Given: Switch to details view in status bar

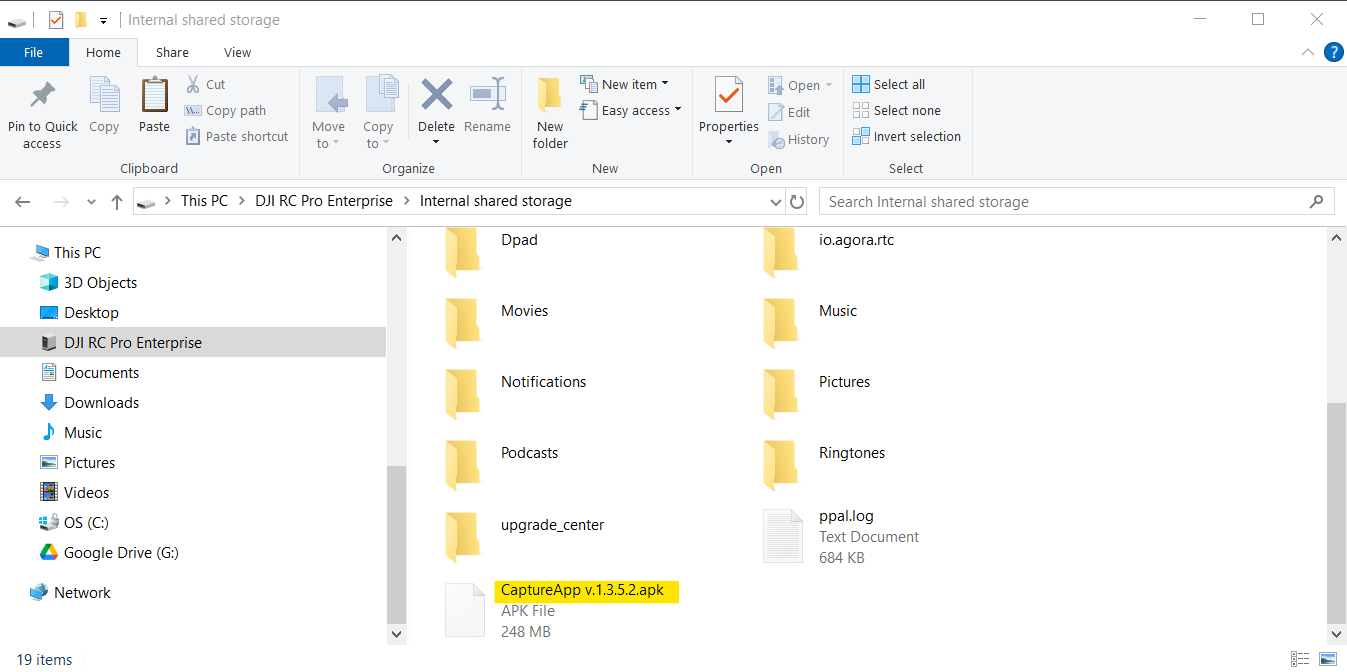Looking at the screenshot, I should click(x=1301, y=659).
